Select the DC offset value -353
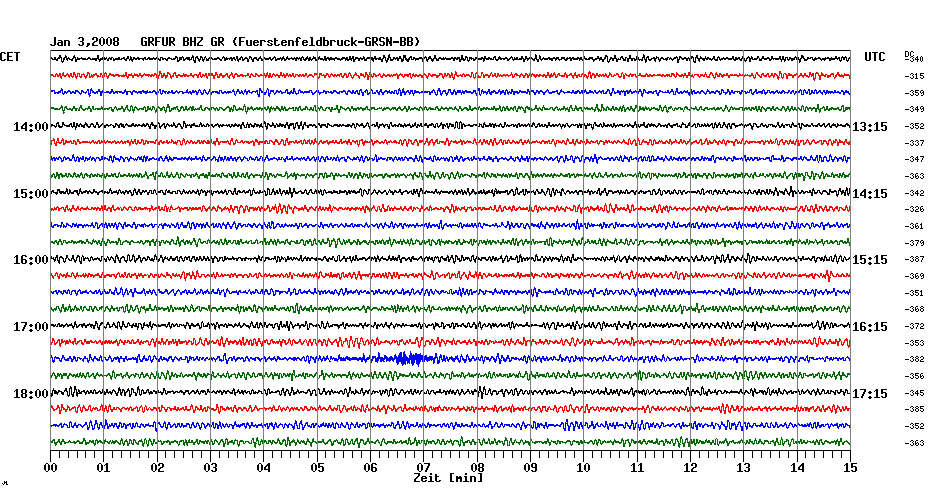The image size is (930, 494). click(914, 343)
